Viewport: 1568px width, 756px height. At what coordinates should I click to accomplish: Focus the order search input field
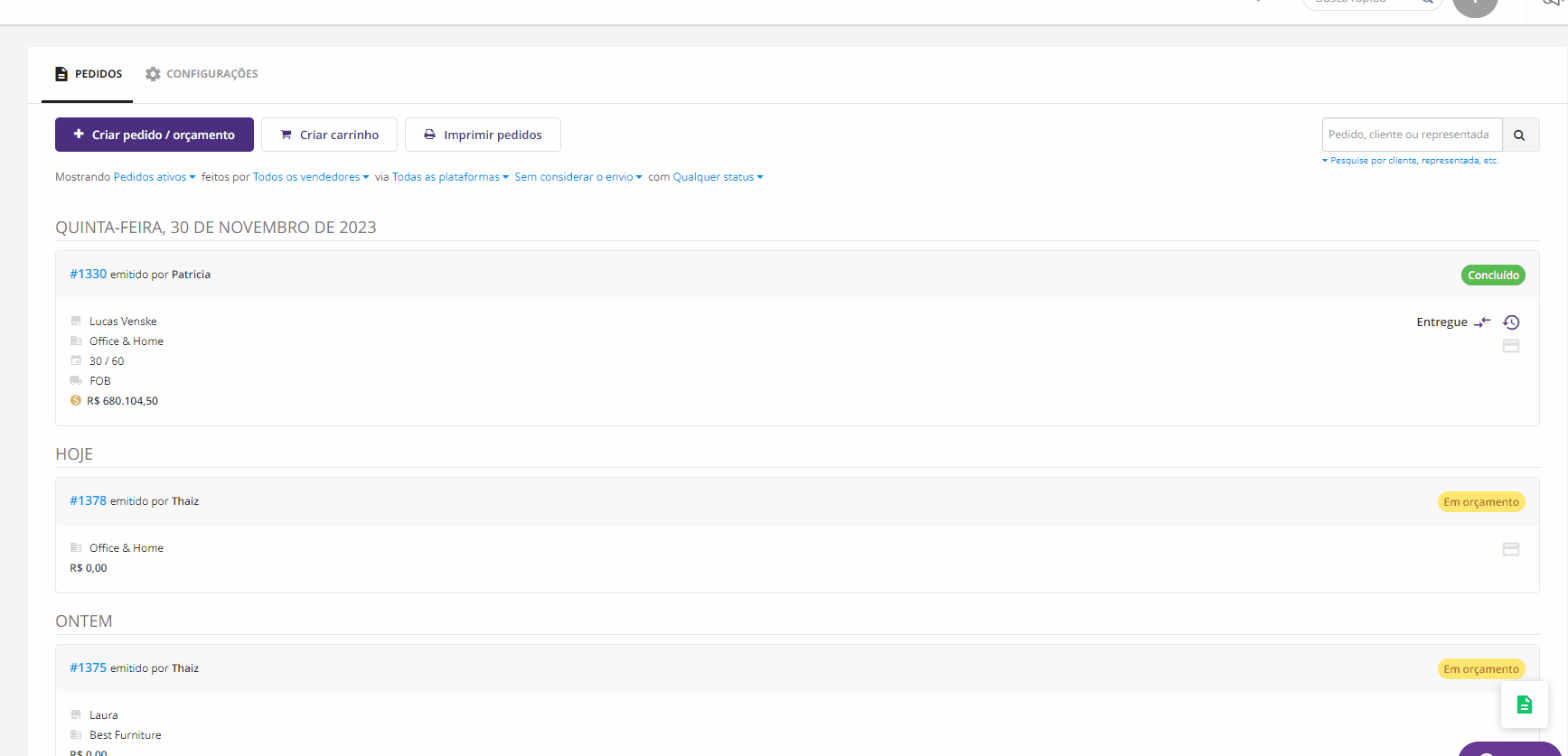(1412, 135)
